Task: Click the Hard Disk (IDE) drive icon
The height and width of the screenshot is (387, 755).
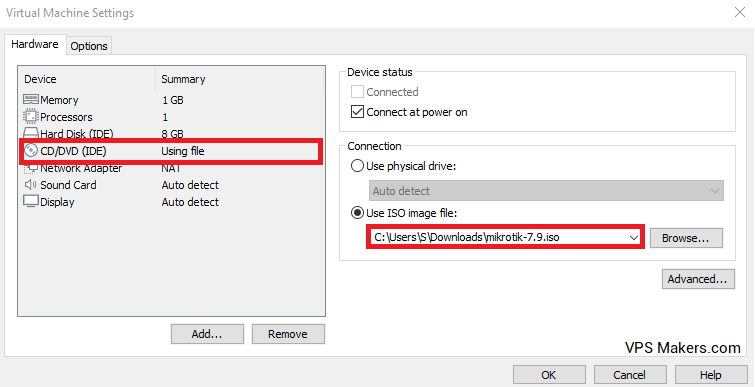Action: pos(31,133)
